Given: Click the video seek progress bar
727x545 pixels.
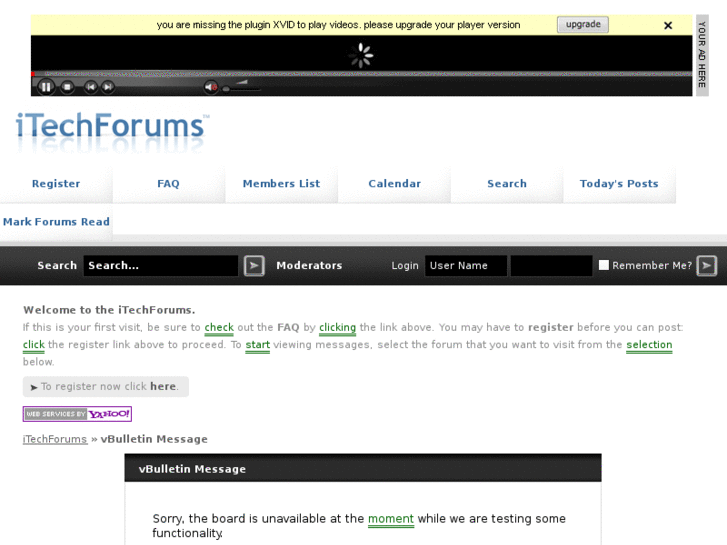Looking at the screenshot, I should click(x=362, y=74).
